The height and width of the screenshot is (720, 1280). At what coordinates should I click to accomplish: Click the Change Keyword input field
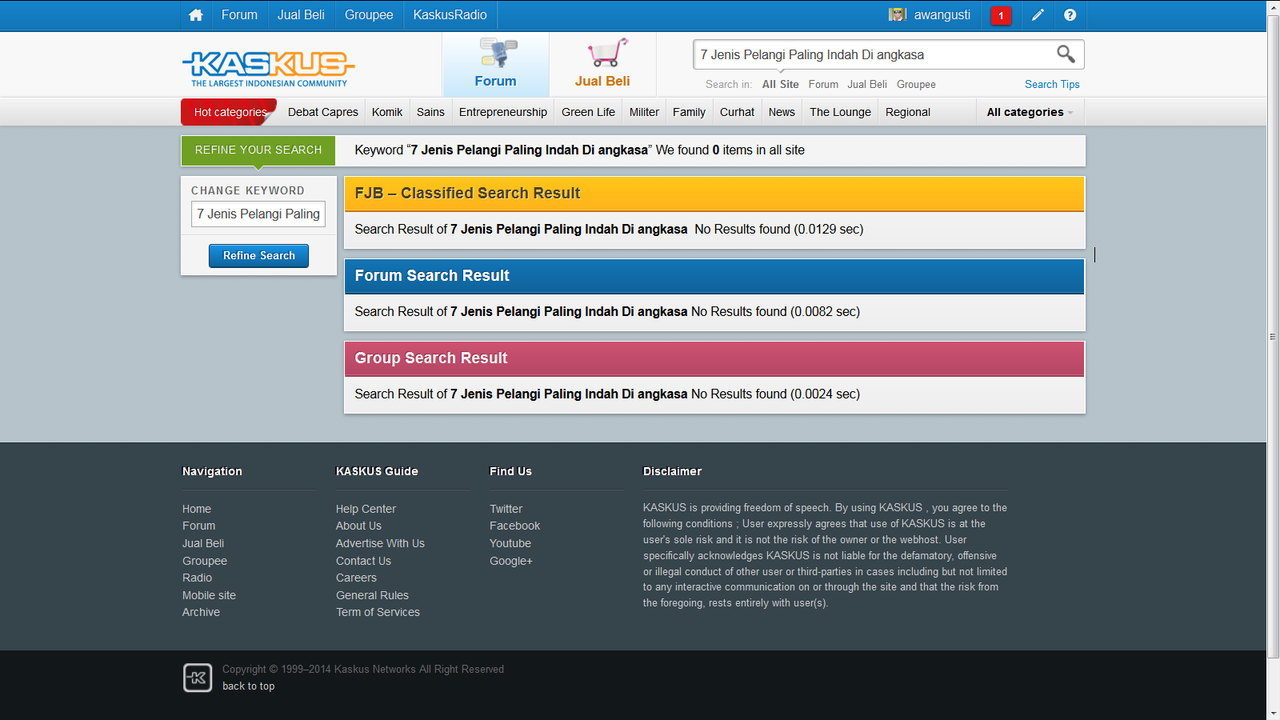(258, 213)
